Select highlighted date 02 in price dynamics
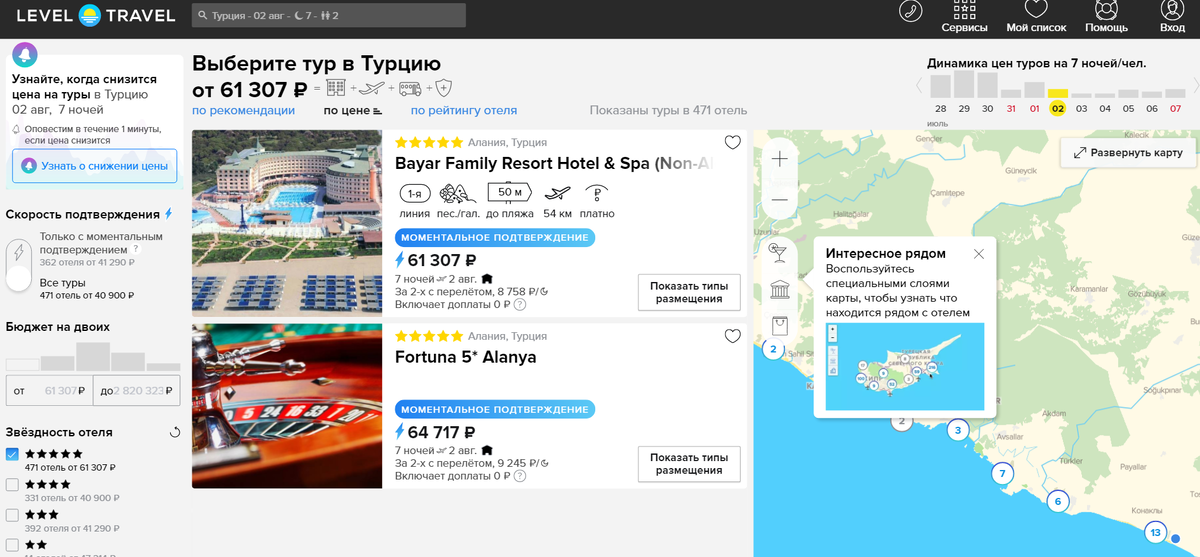The image size is (1200, 557). [x=1058, y=108]
